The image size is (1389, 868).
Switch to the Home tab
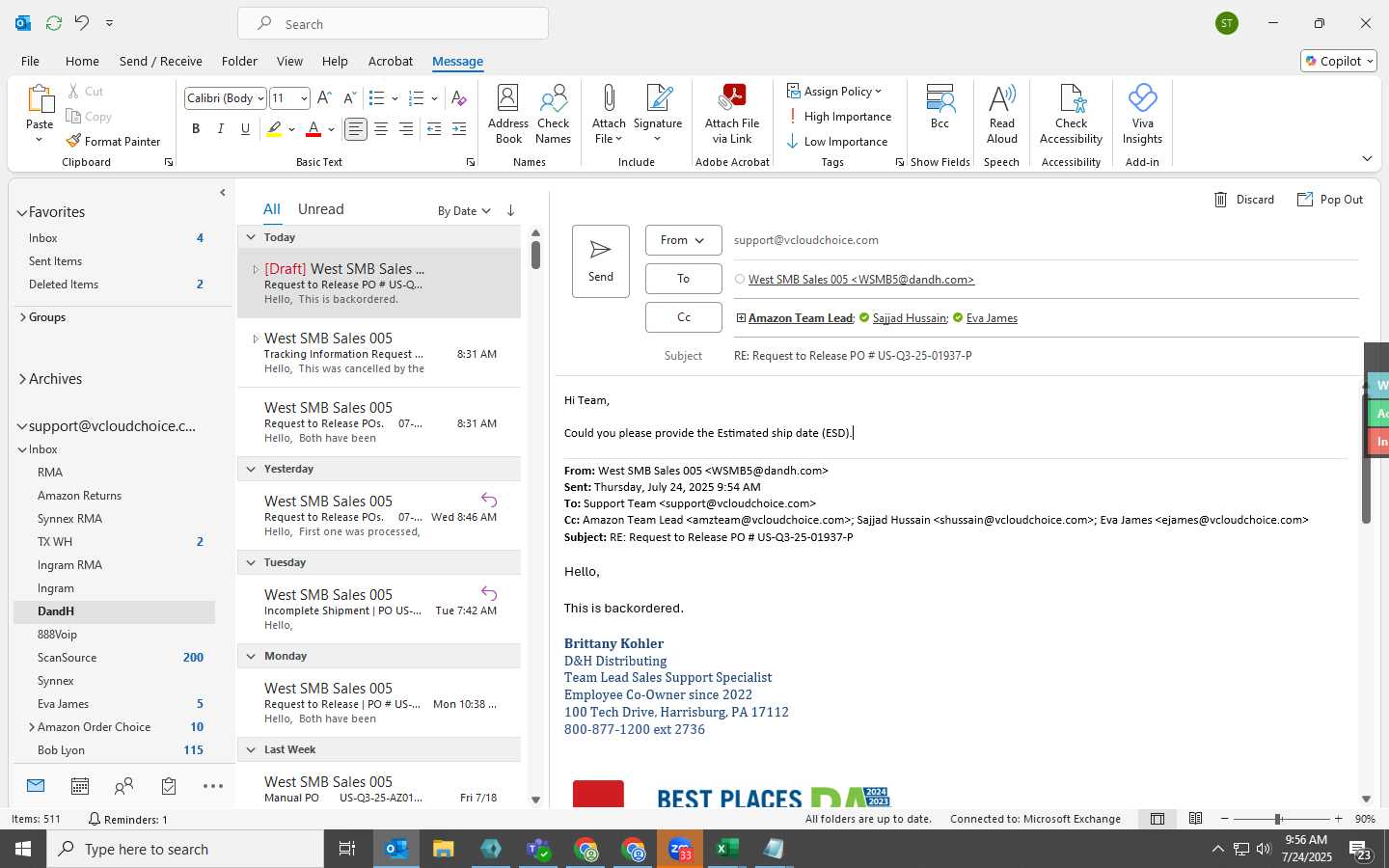pyautogui.click(x=82, y=61)
